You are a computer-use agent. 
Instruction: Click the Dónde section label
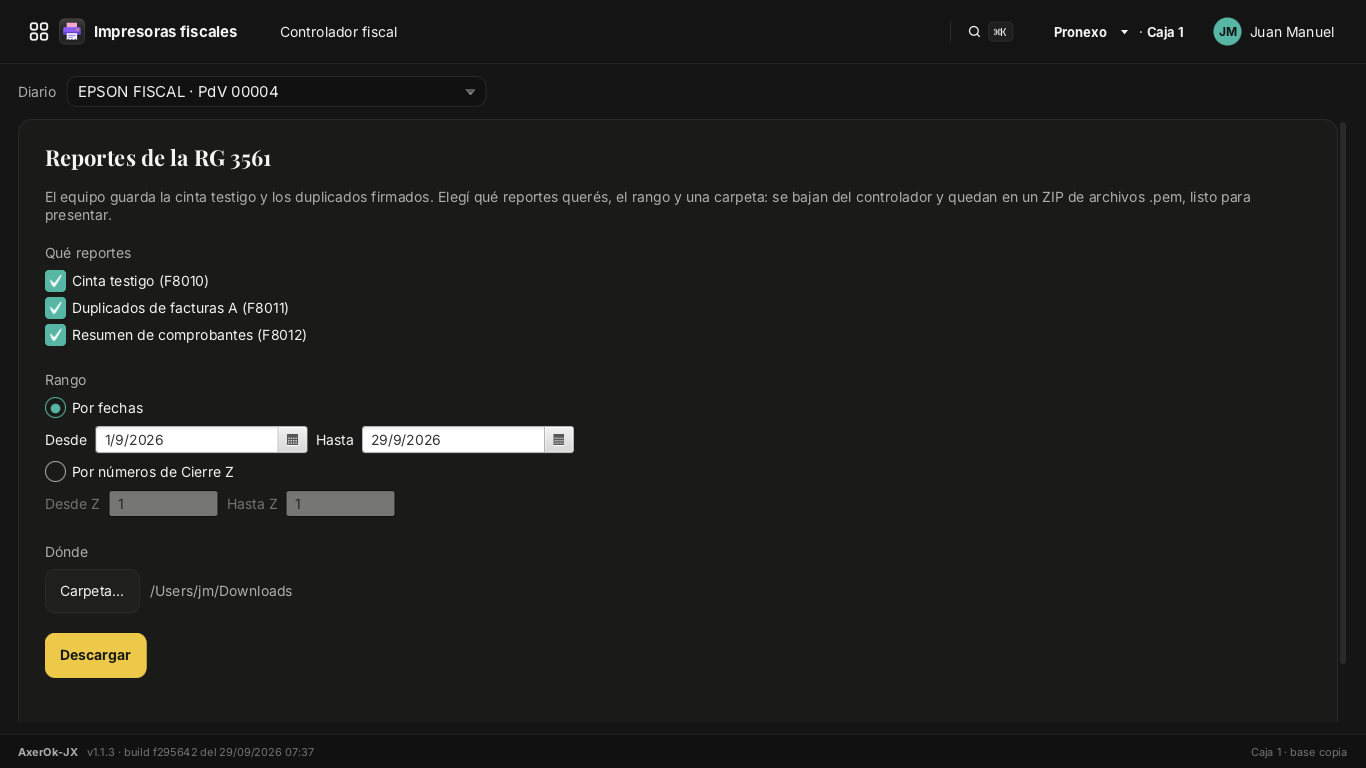tap(67, 552)
